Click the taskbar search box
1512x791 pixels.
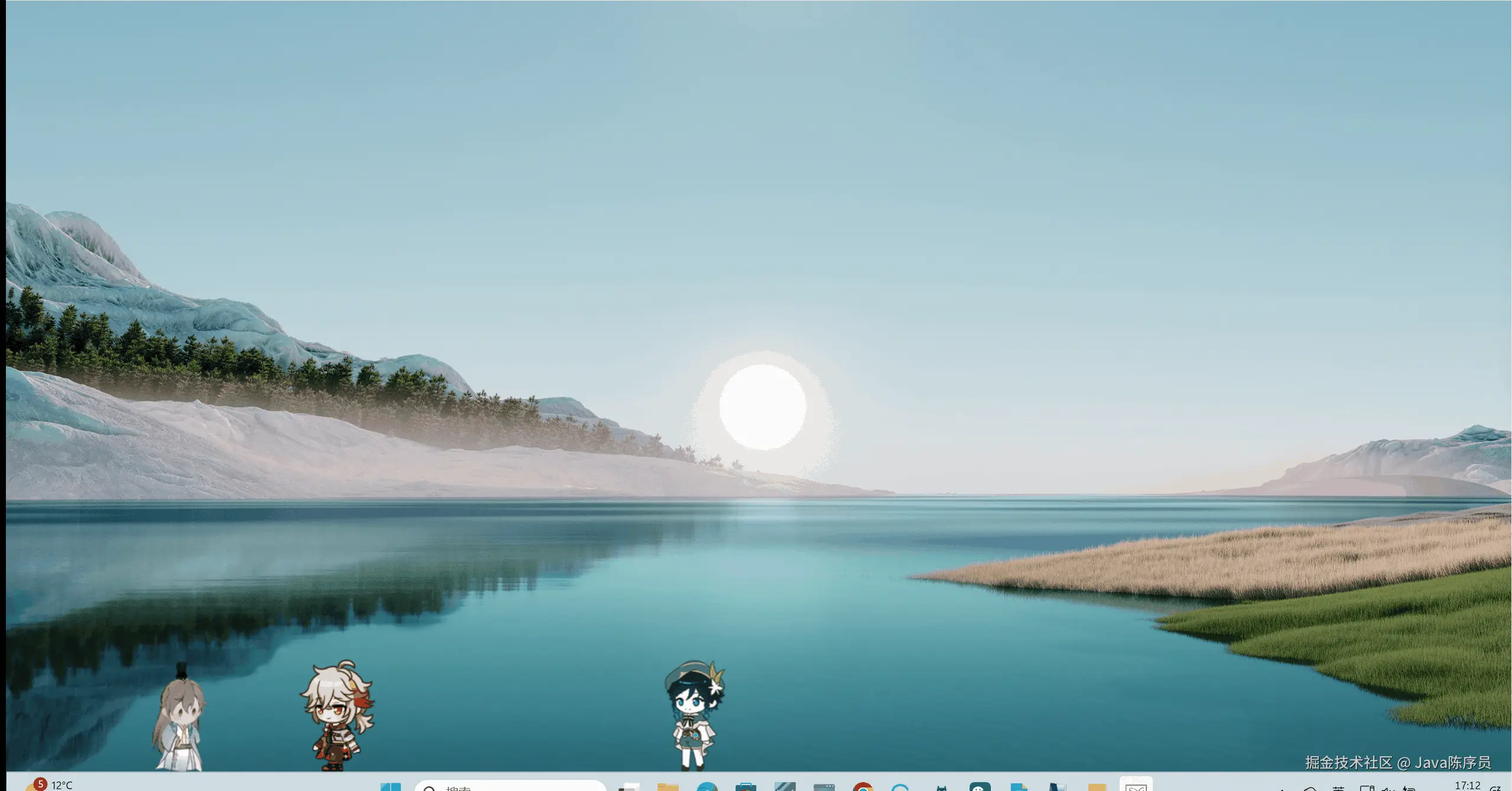(x=509, y=787)
